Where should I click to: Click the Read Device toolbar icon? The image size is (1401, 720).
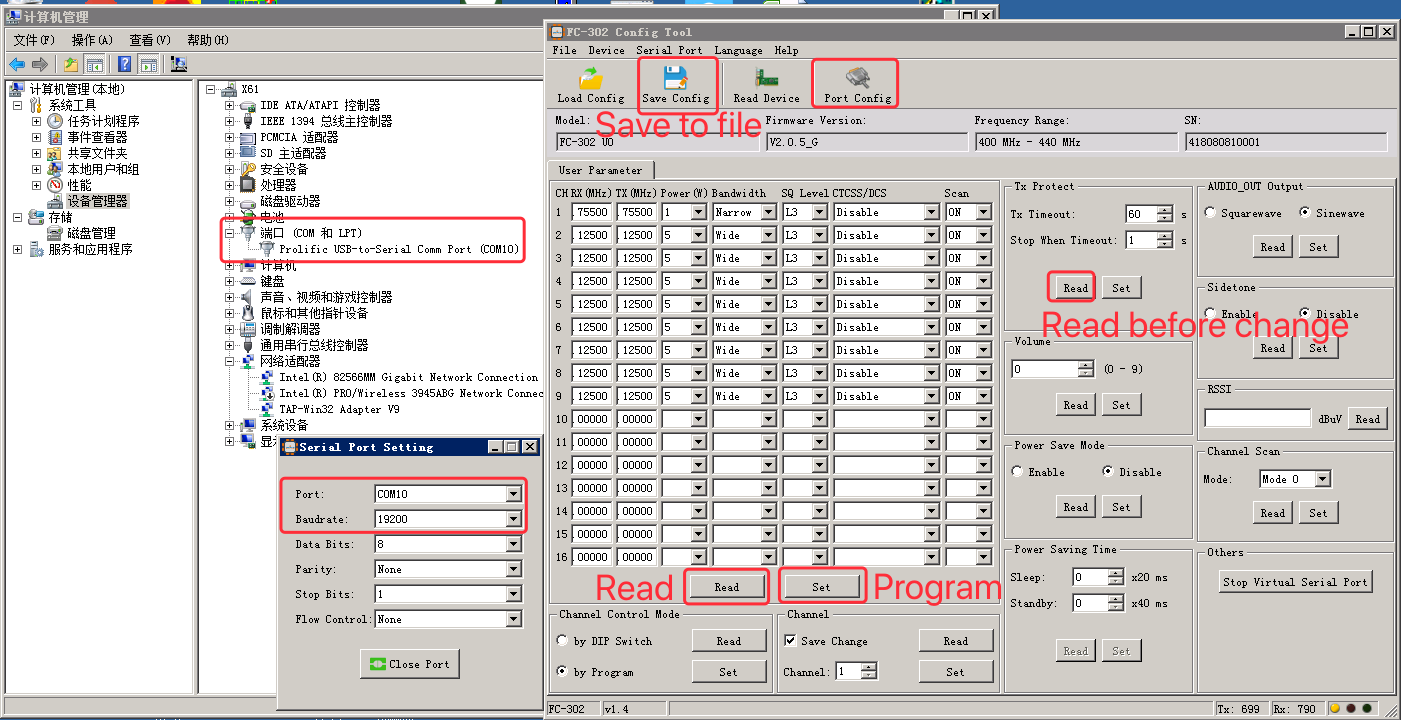click(x=766, y=78)
